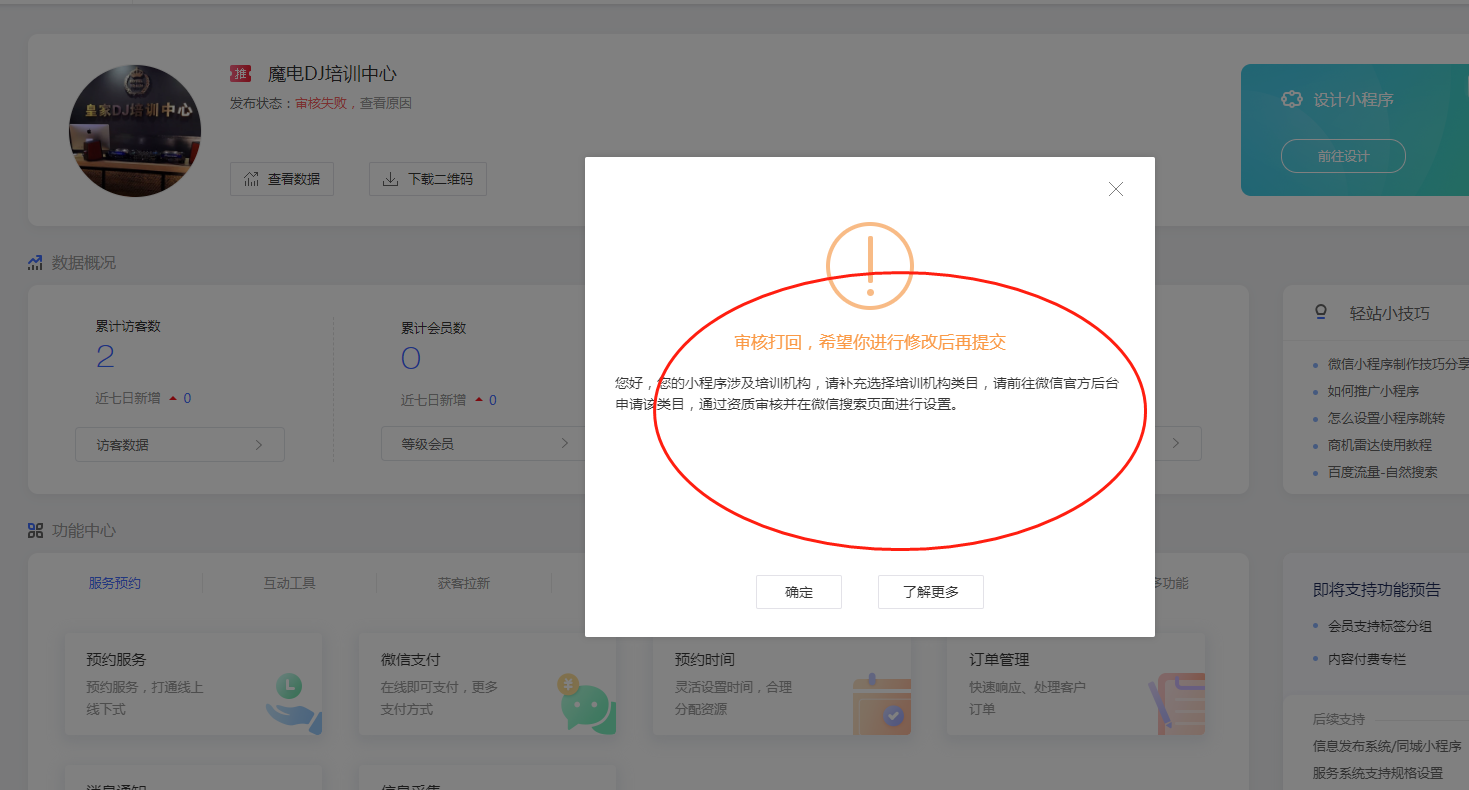The width and height of the screenshot is (1469, 790).
Task: Select the orange 审核打回 dialog heading
Action: point(870,342)
